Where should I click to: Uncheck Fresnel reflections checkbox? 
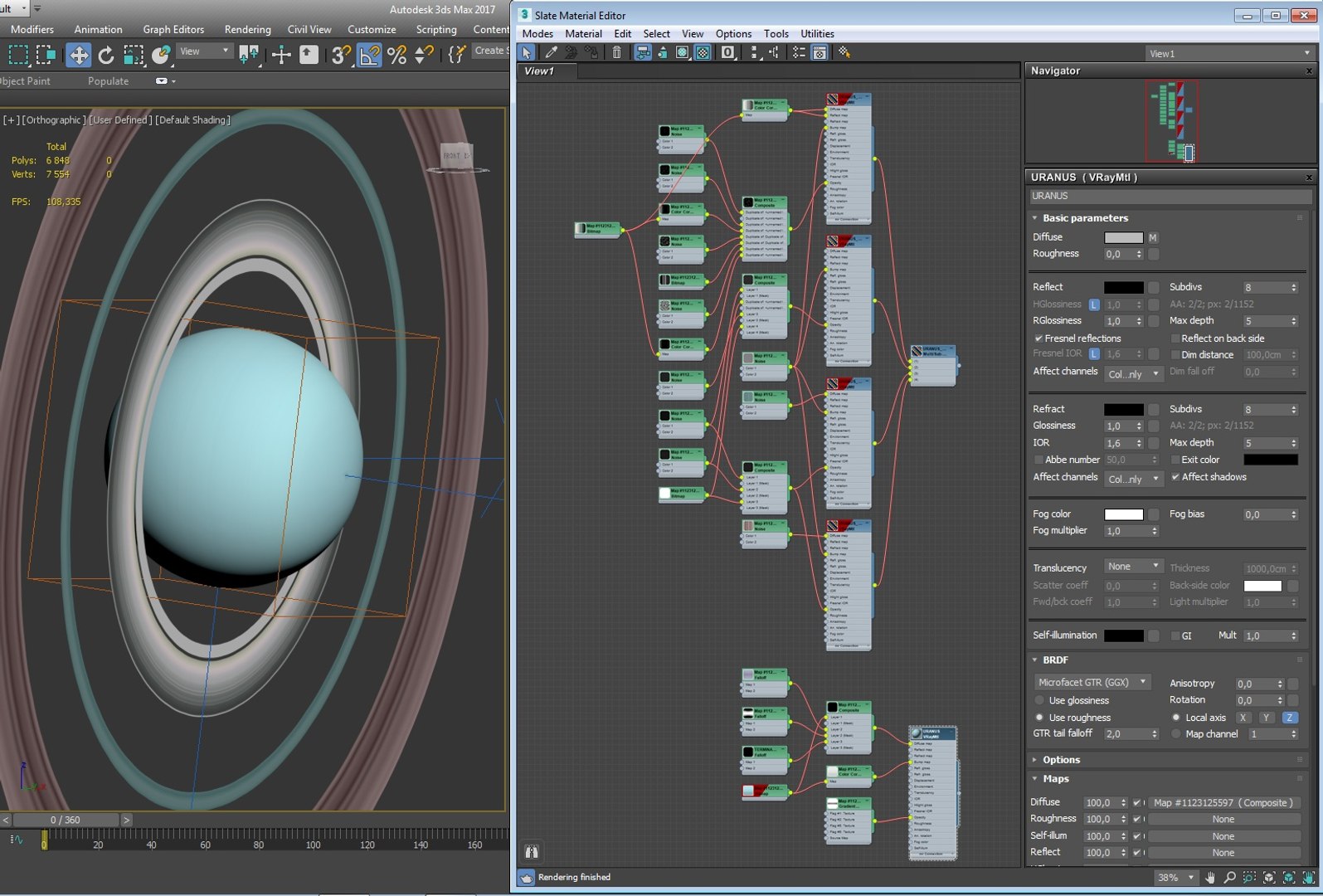1038,338
